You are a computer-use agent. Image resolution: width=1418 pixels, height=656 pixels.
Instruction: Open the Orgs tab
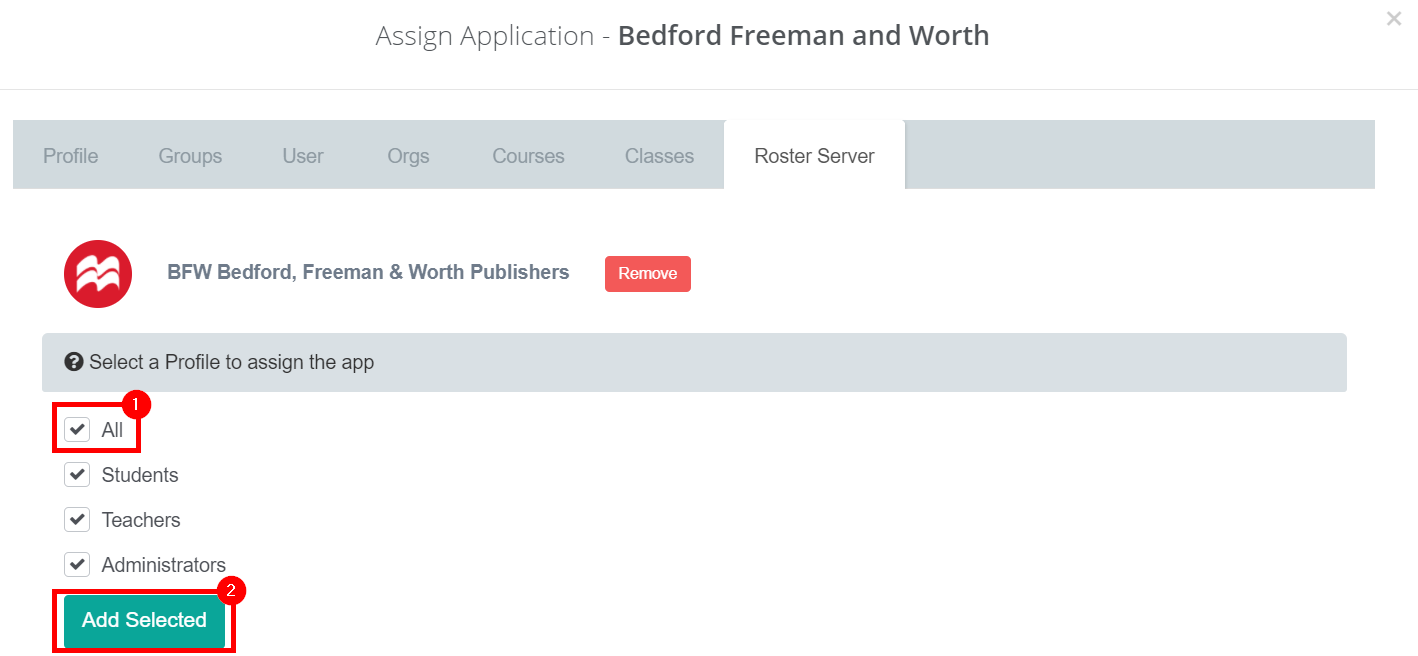click(408, 155)
